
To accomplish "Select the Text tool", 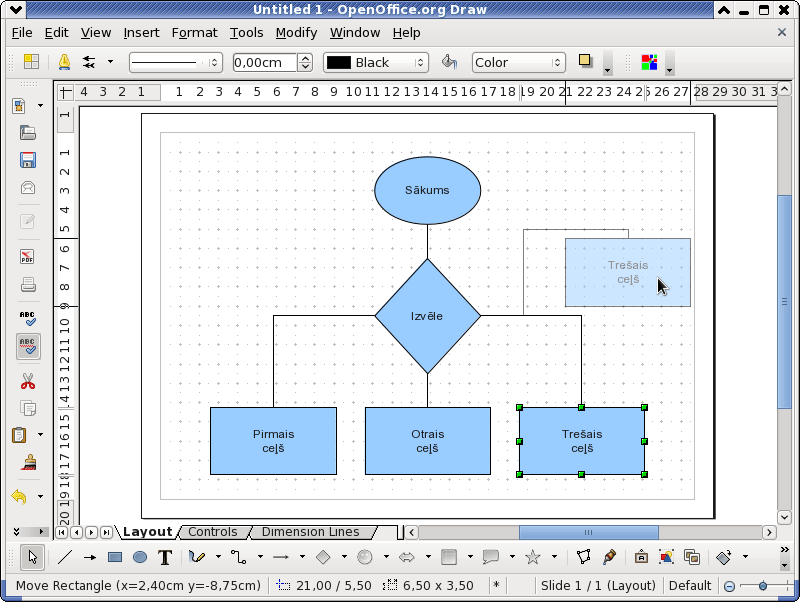I will click(x=165, y=557).
